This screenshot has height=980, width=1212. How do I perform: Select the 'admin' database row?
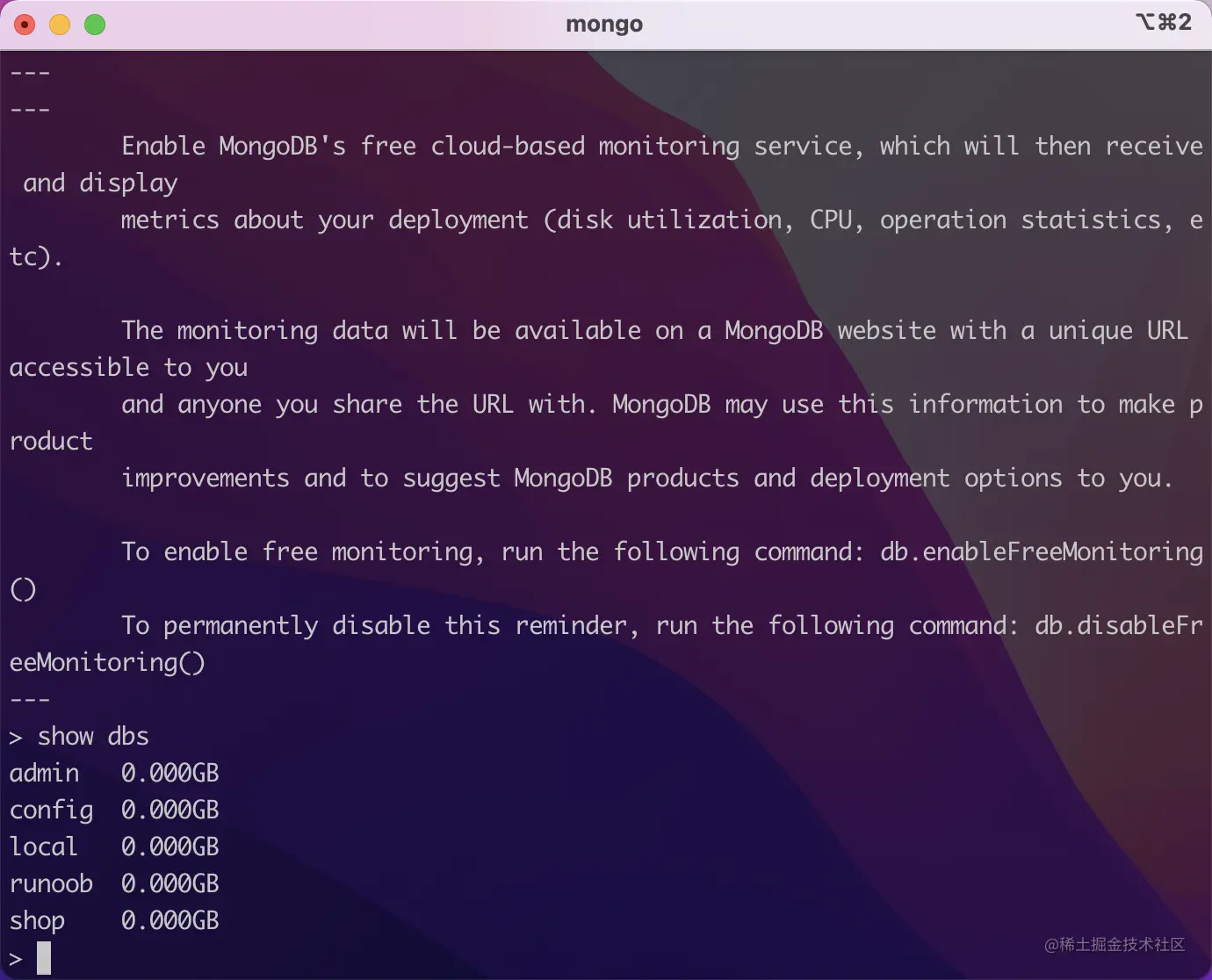tap(114, 773)
